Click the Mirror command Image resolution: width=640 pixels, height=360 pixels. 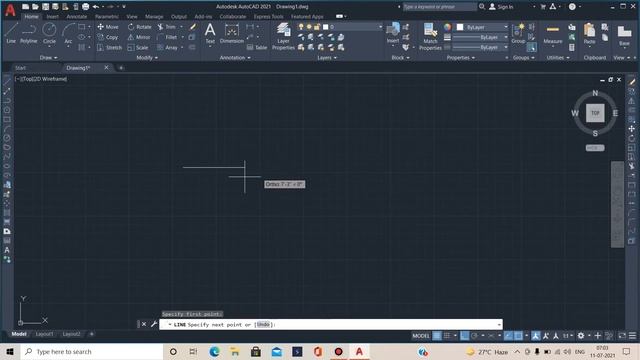tap(139, 37)
